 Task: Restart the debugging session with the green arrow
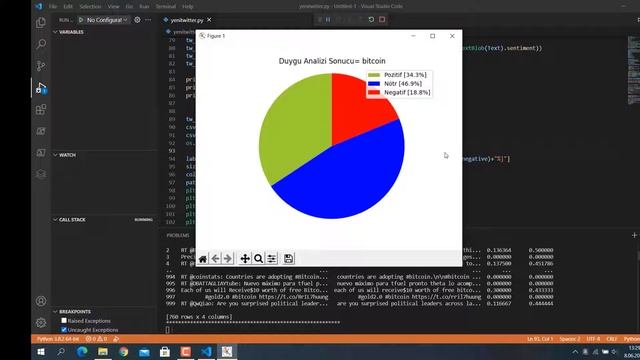(371, 20)
